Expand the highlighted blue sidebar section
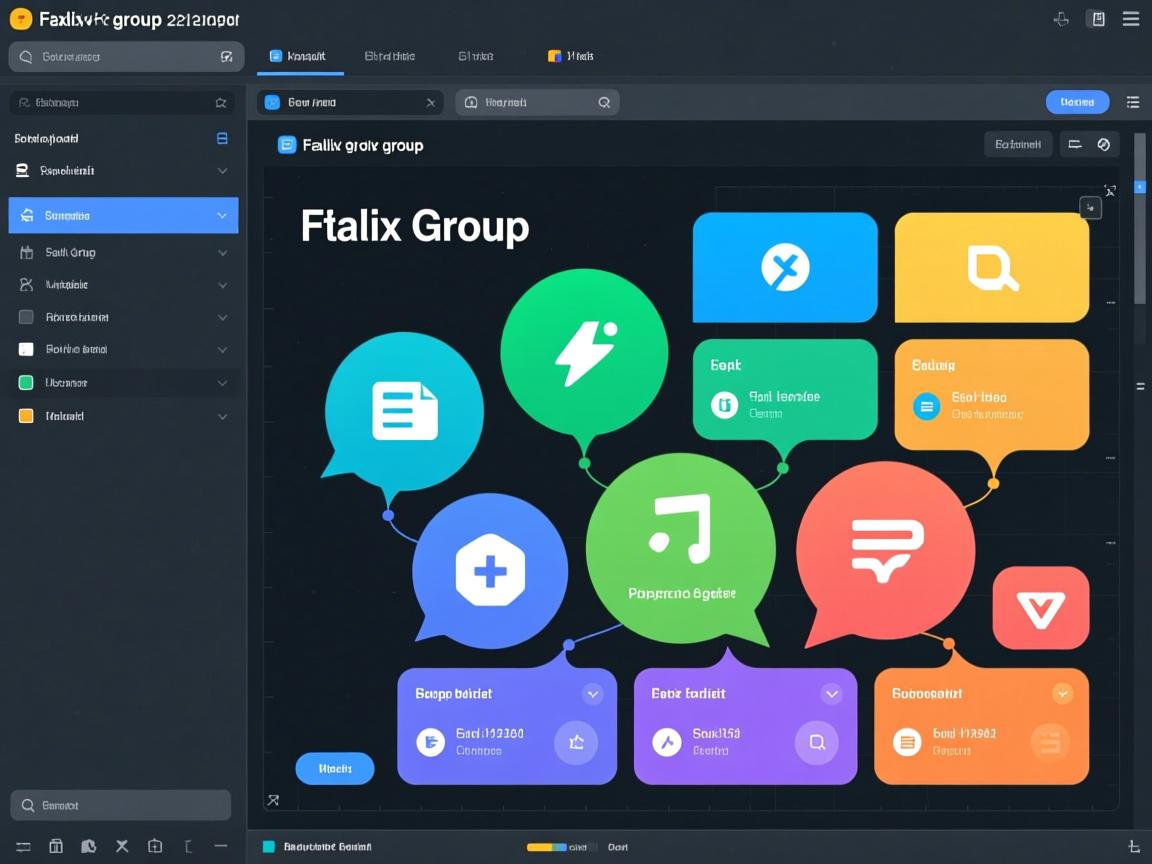1152x864 pixels. tap(222, 215)
